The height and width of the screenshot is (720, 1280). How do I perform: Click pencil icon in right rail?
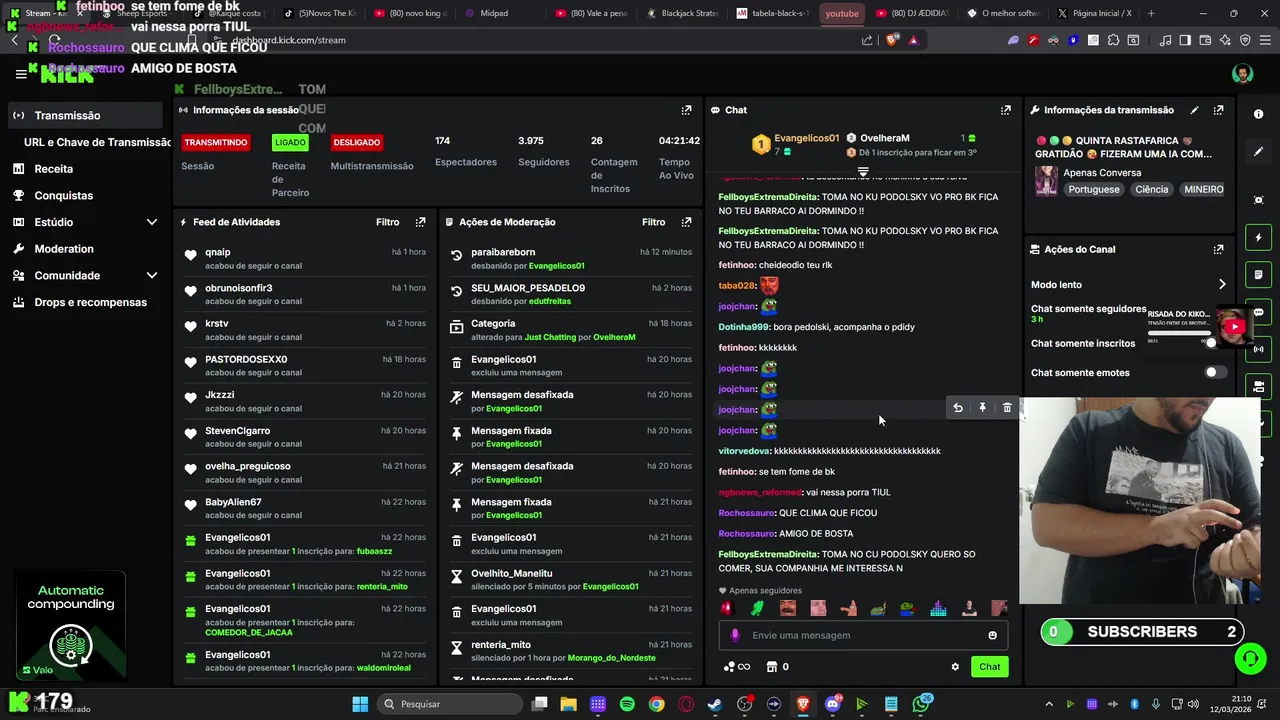(1259, 152)
